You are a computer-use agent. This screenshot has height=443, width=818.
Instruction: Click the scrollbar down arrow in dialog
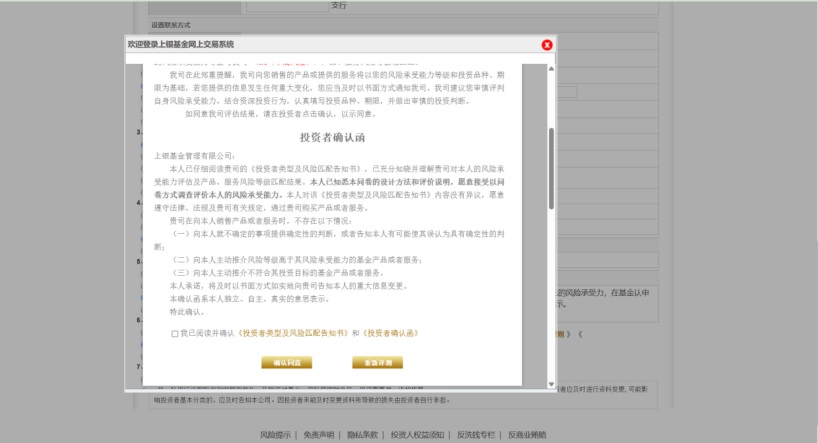click(x=550, y=384)
